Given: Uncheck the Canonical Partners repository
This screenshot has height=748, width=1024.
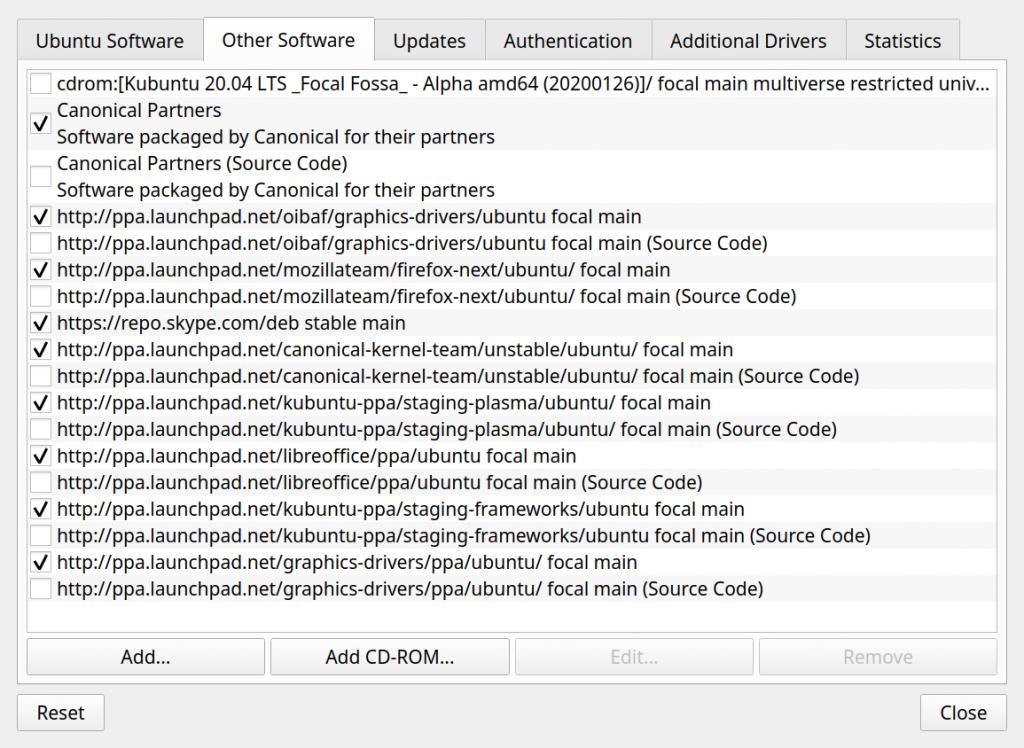Looking at the screenshot, I should pos(41,124).
